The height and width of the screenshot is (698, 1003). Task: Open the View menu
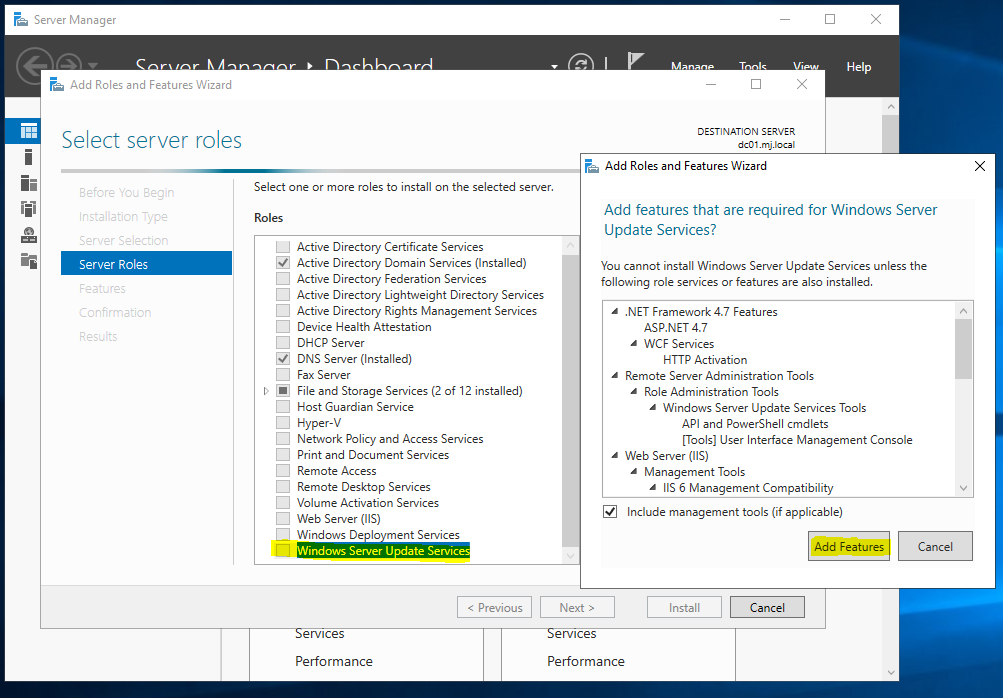point(805,65)
